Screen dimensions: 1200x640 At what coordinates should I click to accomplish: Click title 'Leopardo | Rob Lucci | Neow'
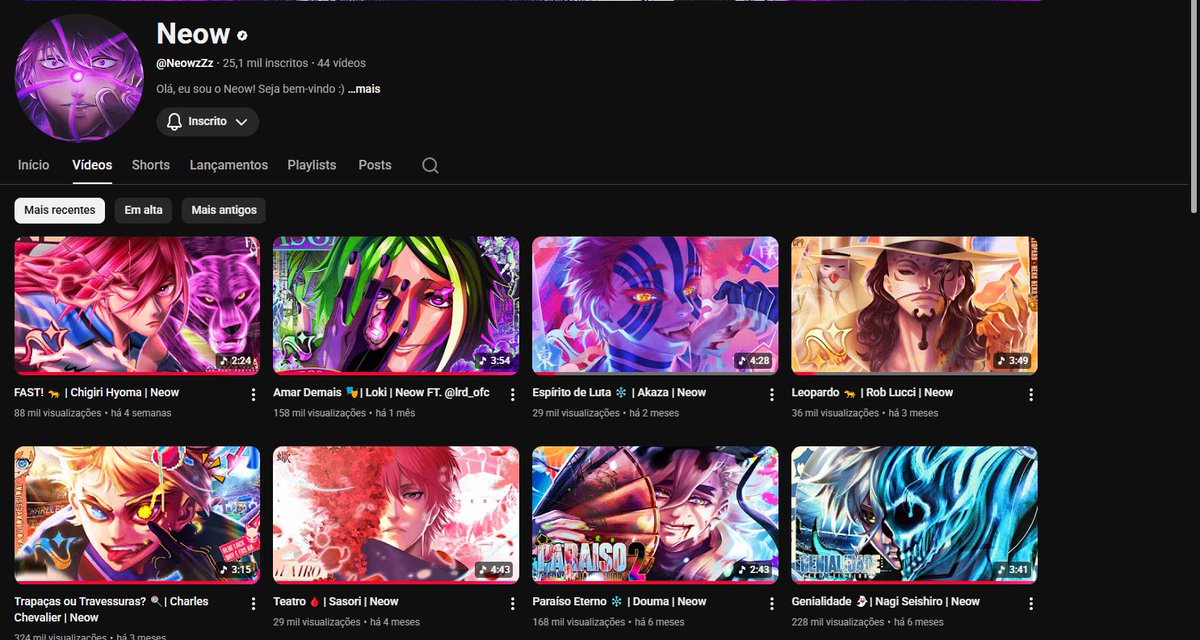tap(872, 393)
